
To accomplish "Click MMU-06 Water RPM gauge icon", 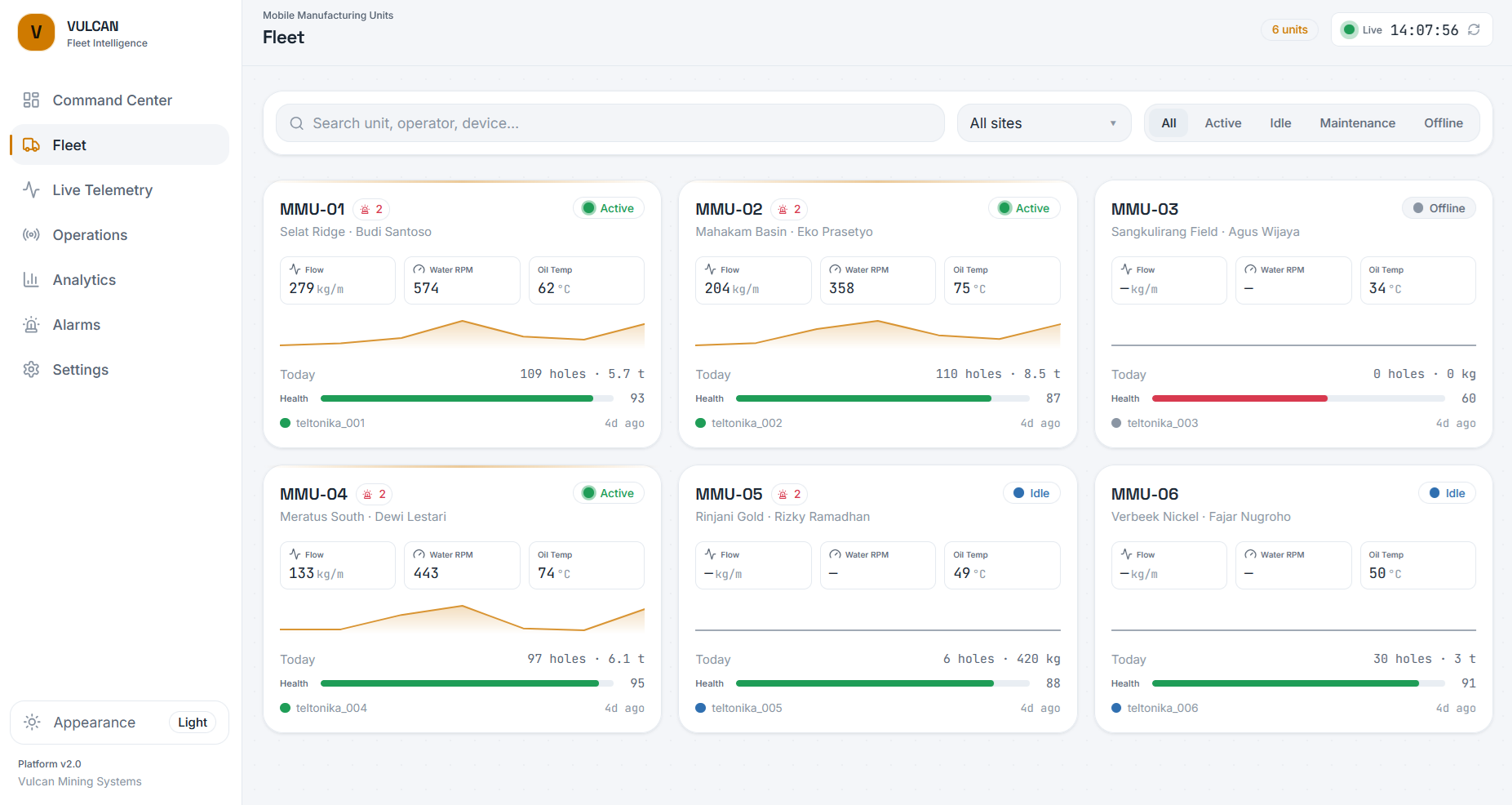I will (x=1250, y=554).
